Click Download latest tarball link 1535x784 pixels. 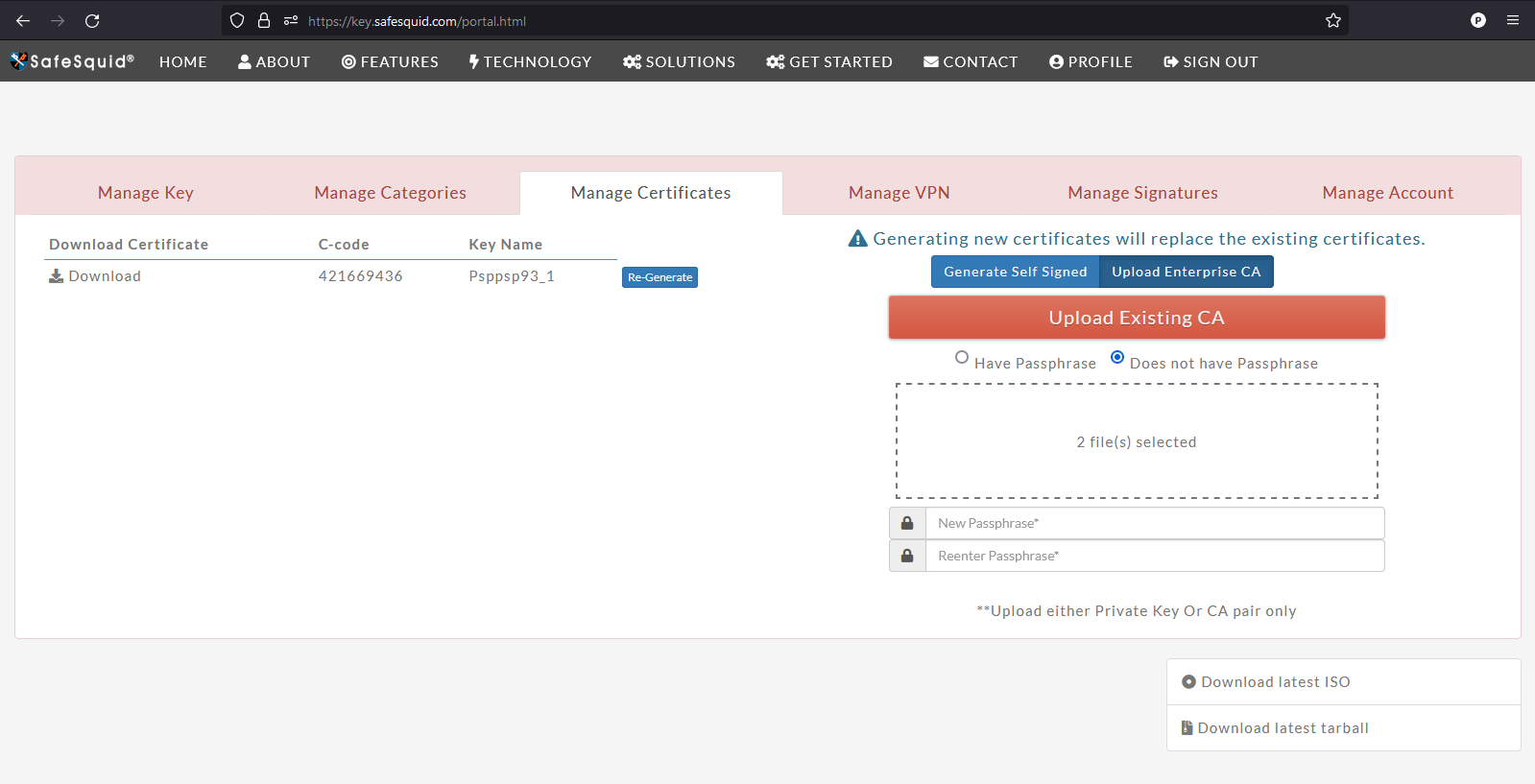pos(1283,728)
